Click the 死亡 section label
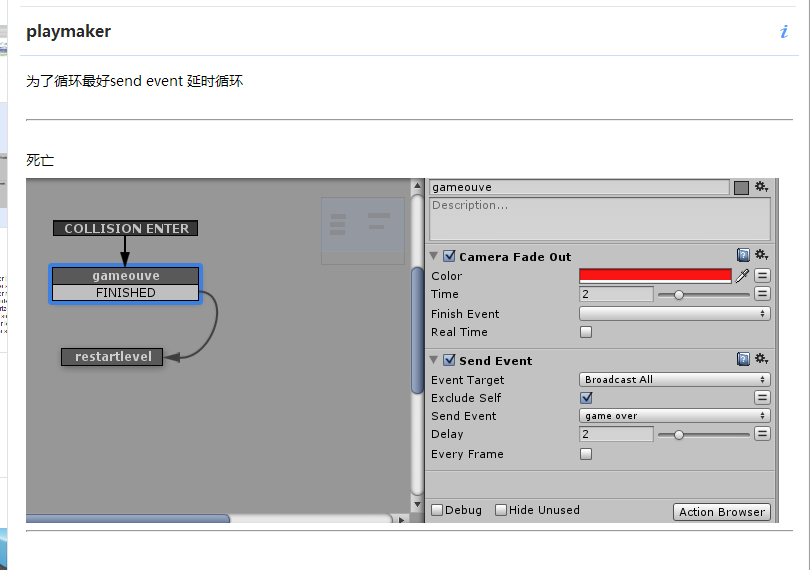810x570 pixels. click(x=40, y=160)
